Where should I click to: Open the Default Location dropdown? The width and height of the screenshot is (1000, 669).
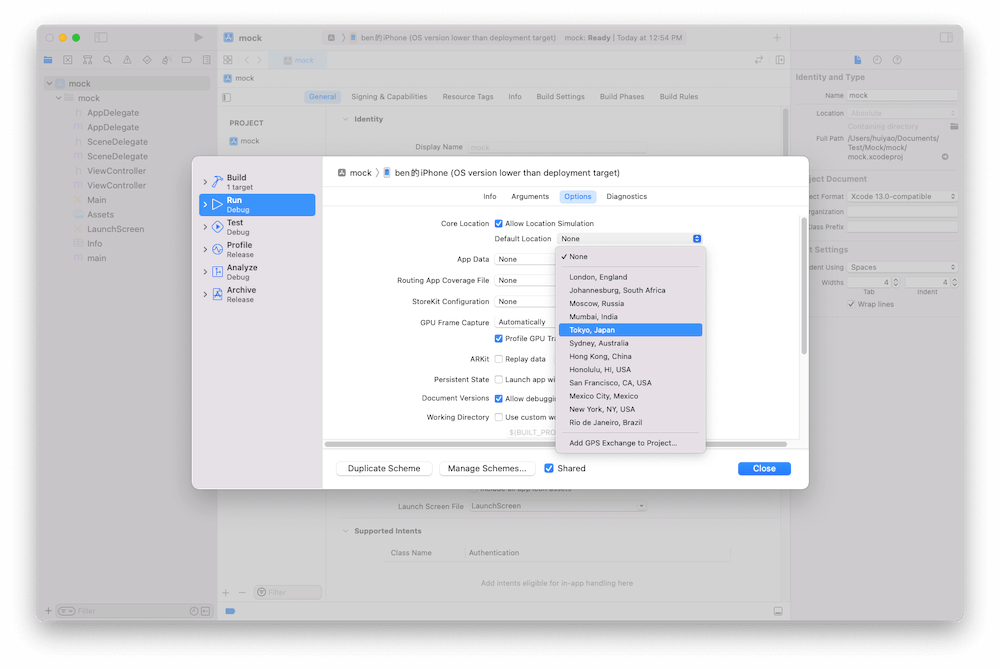629,239
